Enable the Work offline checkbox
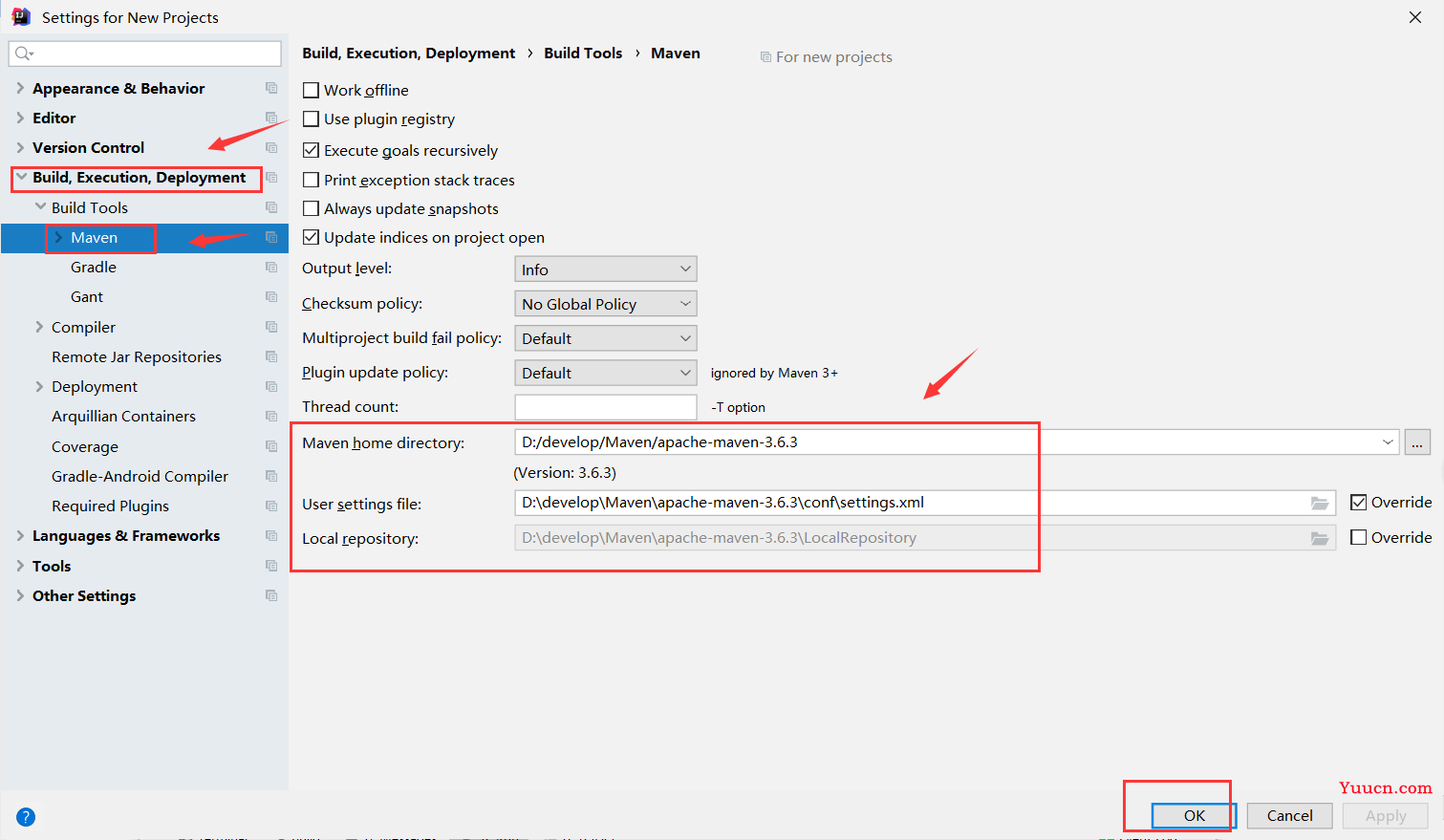The width and height of the screenshot is (1444, 840). point(311,90)
